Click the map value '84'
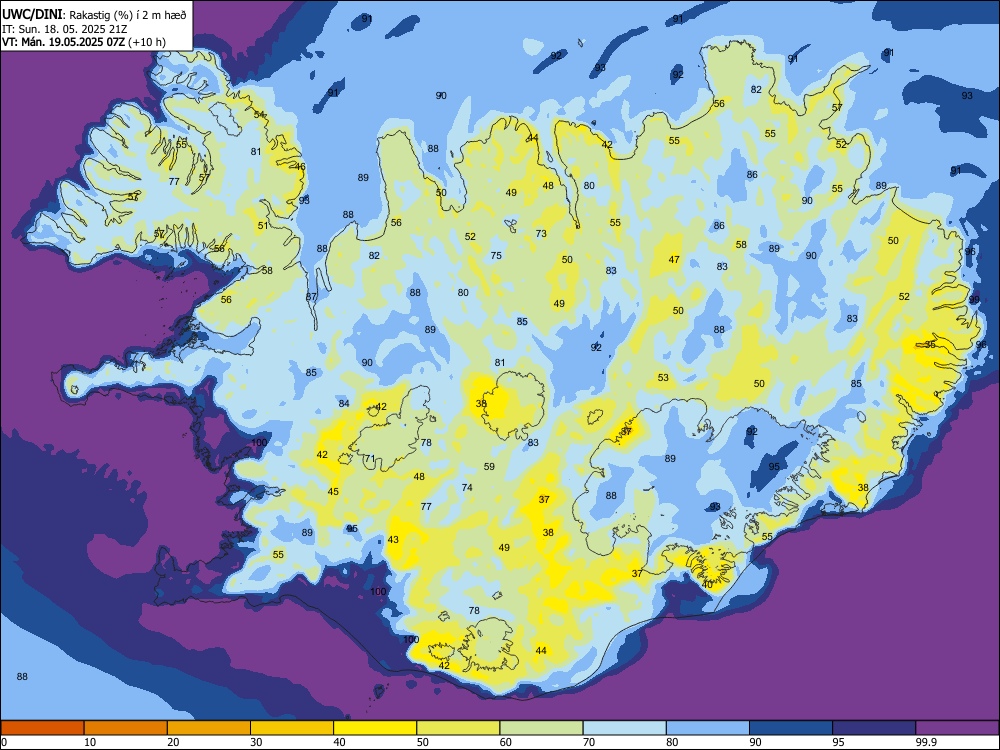The height and width of the screenshot is (750, 1000). [344, 403]
